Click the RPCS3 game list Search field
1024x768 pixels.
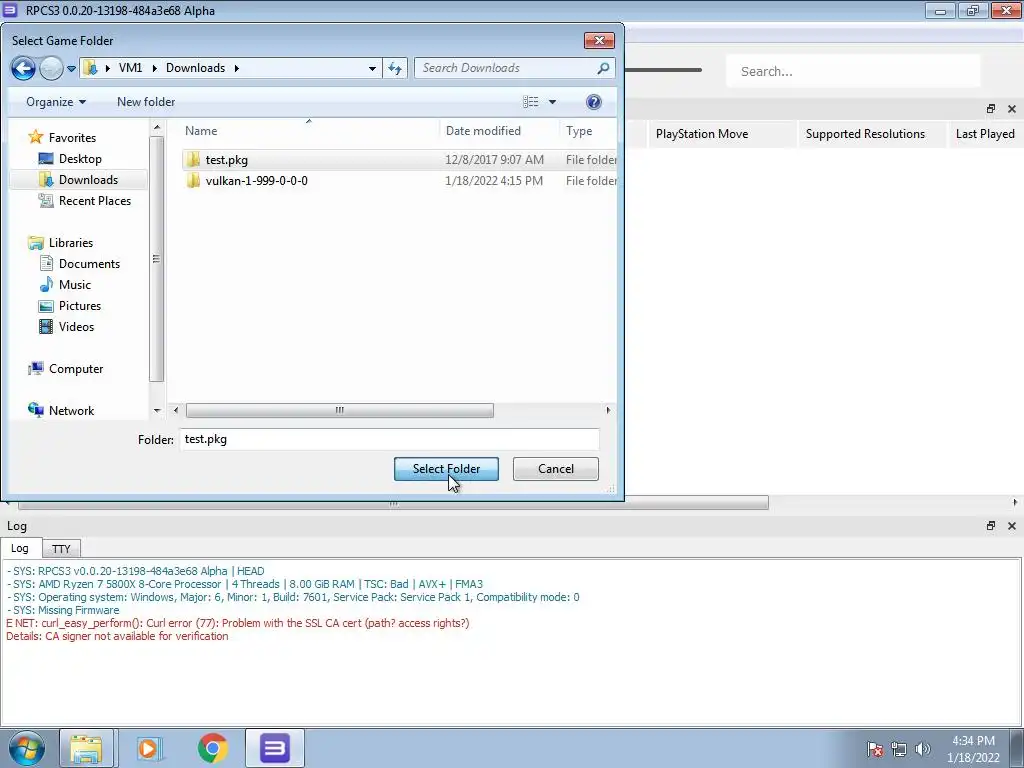point(853,71)
